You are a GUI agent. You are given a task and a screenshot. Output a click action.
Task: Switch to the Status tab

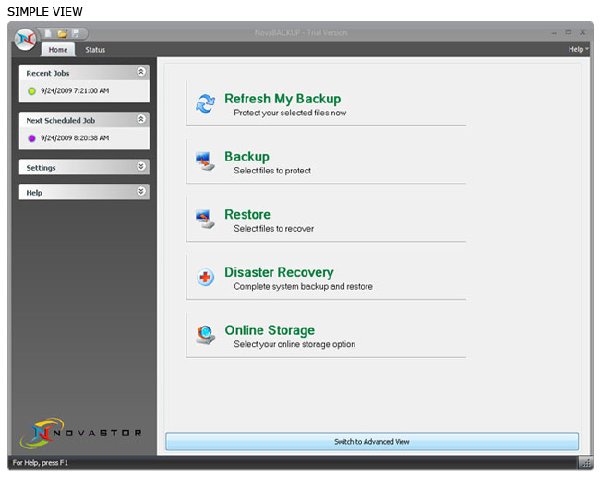tap(95, 50)
